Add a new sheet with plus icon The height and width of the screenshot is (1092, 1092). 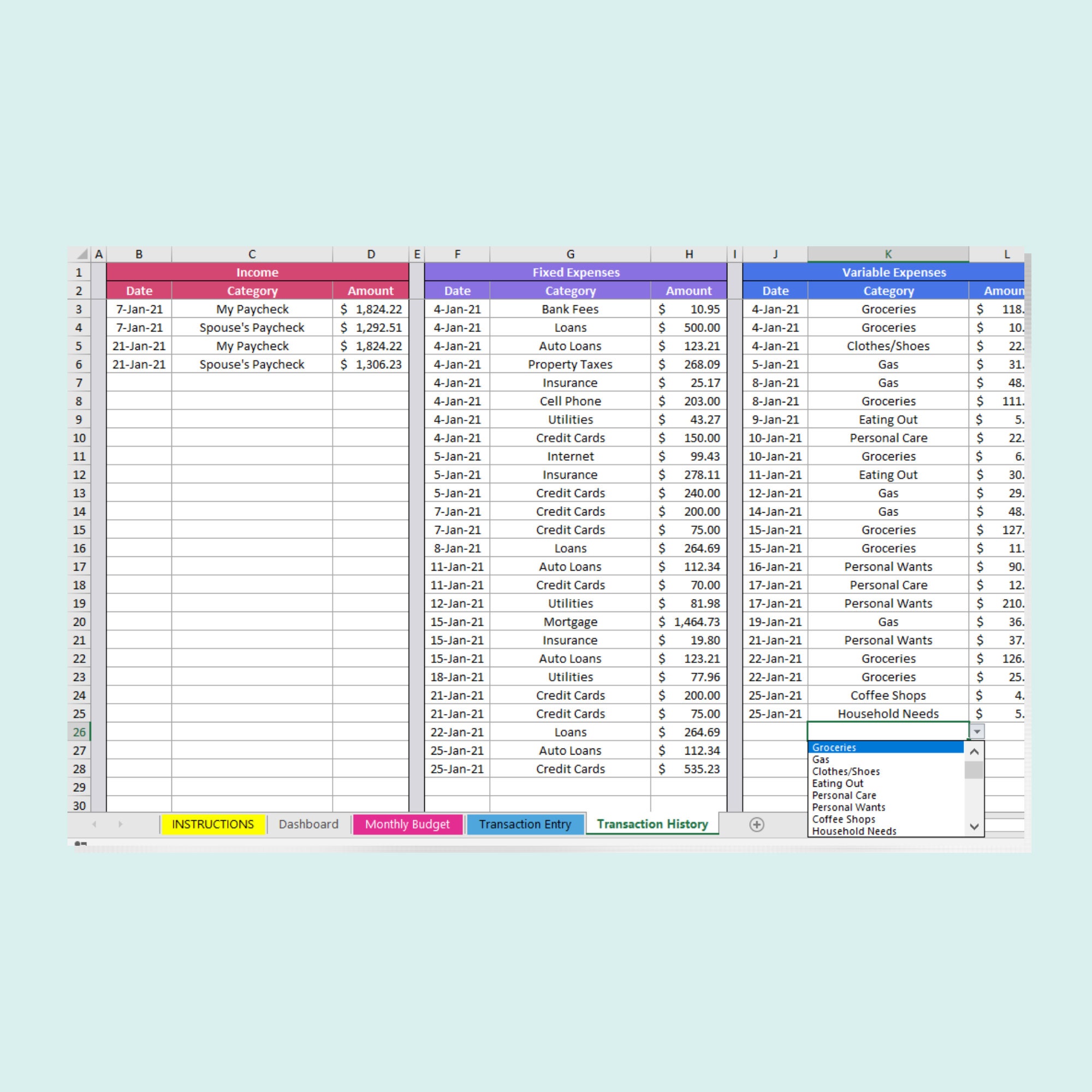click(x=757, y=824)
